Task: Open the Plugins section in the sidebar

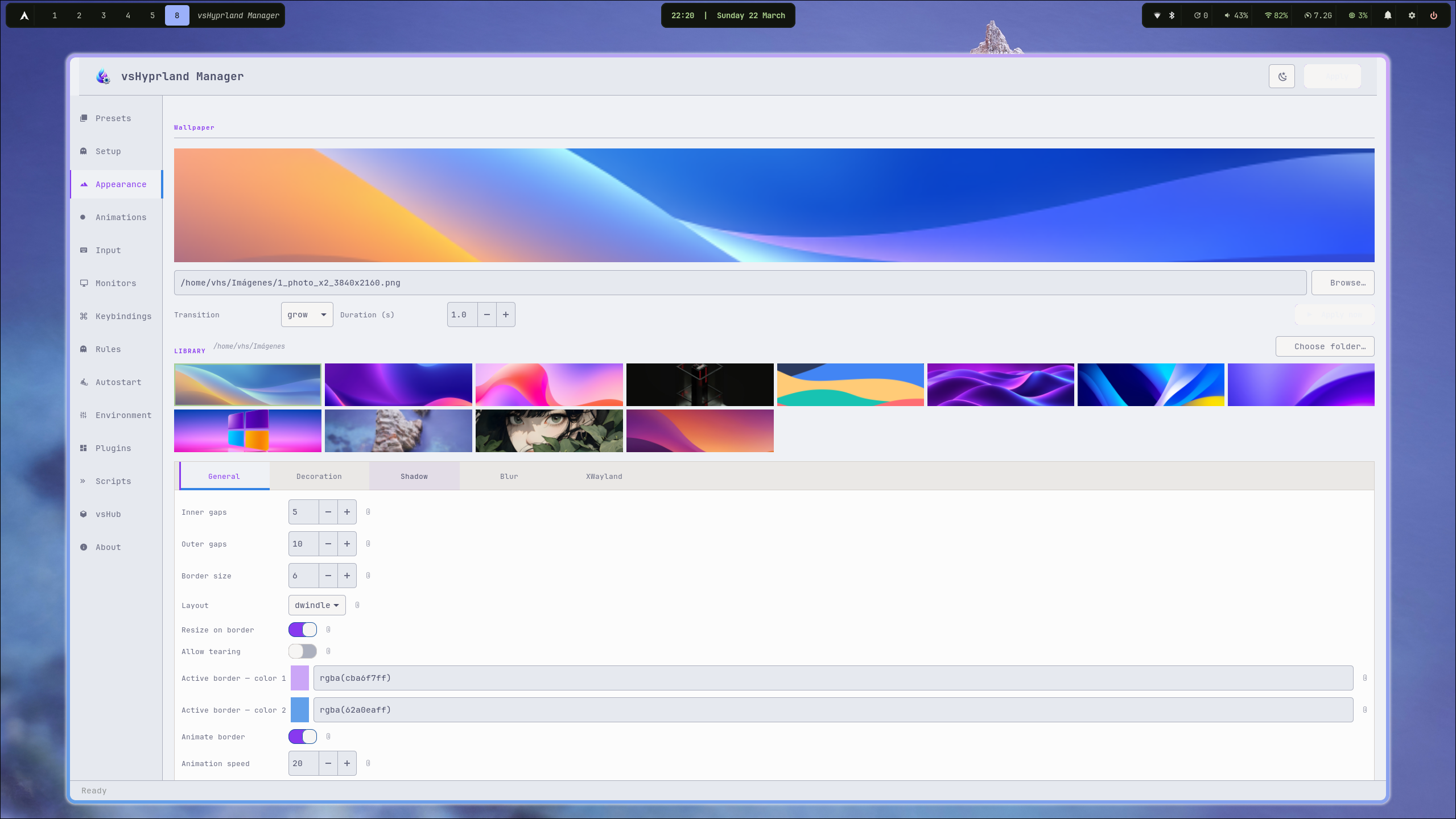Action: click(x=112, y=448)
